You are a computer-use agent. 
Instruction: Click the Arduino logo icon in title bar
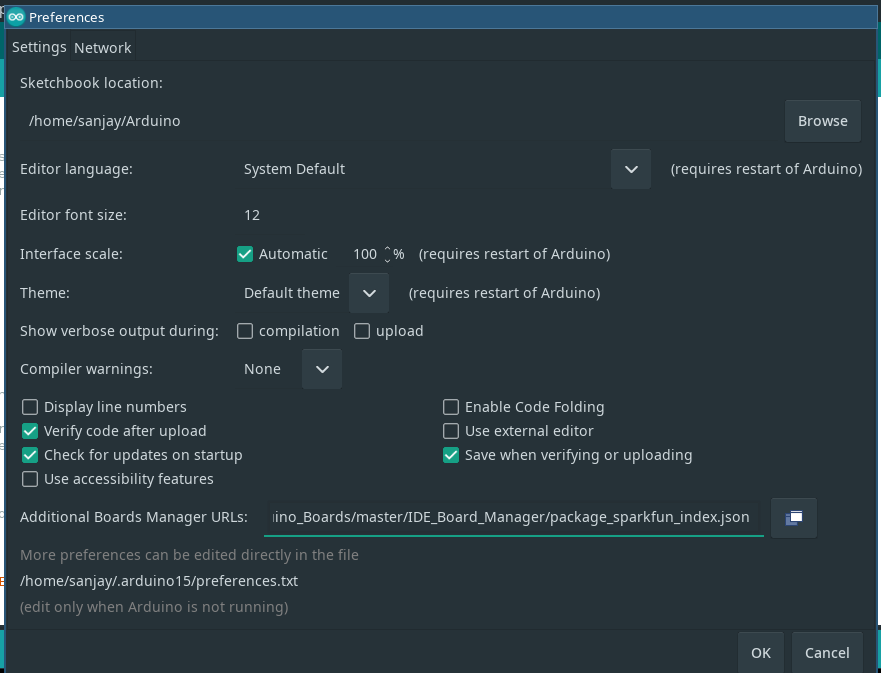[17, 17]
